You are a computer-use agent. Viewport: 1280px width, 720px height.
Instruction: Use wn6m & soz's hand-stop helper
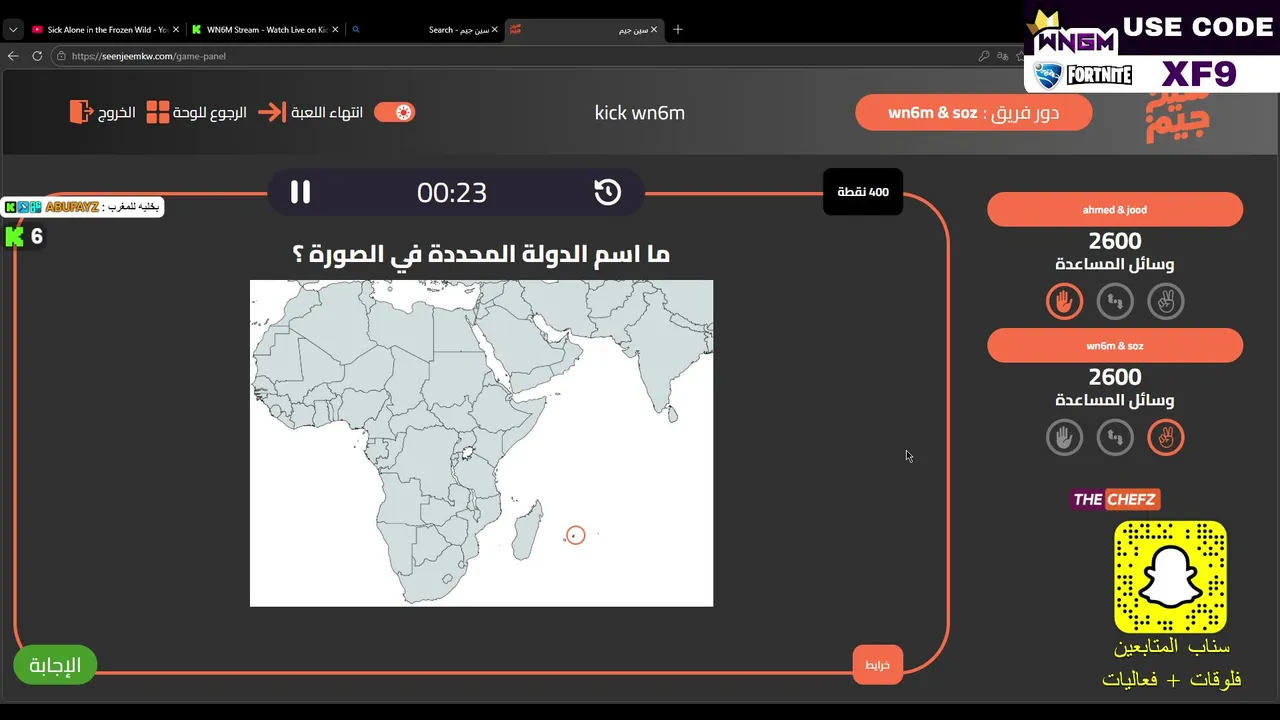pyautogui.click(x=1064, y=437)
